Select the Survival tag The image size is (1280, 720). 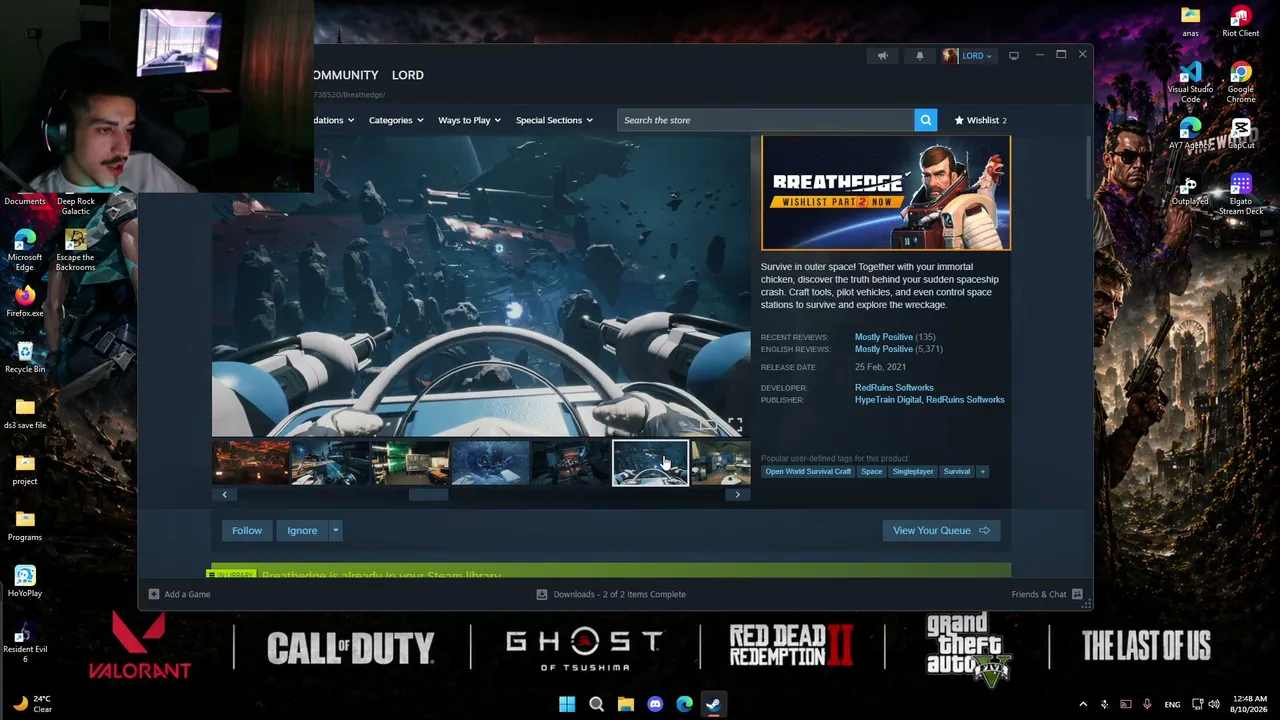pyautogui.click(x=957, y=472)
